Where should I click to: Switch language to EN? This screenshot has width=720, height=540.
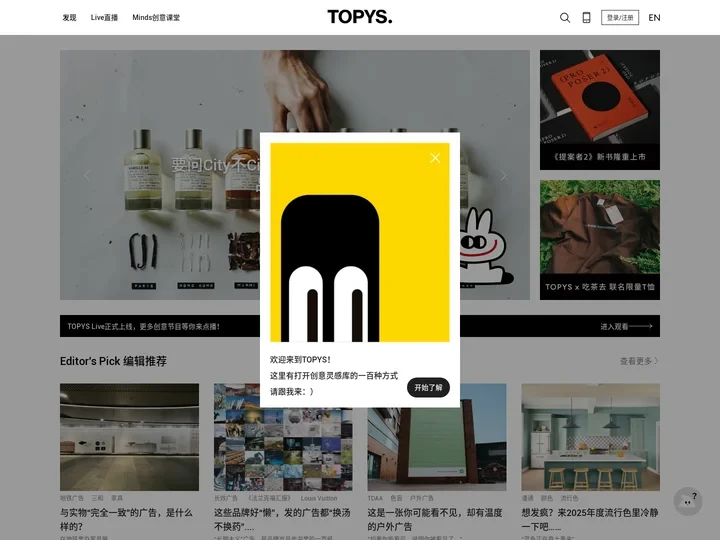click(654, 17)
